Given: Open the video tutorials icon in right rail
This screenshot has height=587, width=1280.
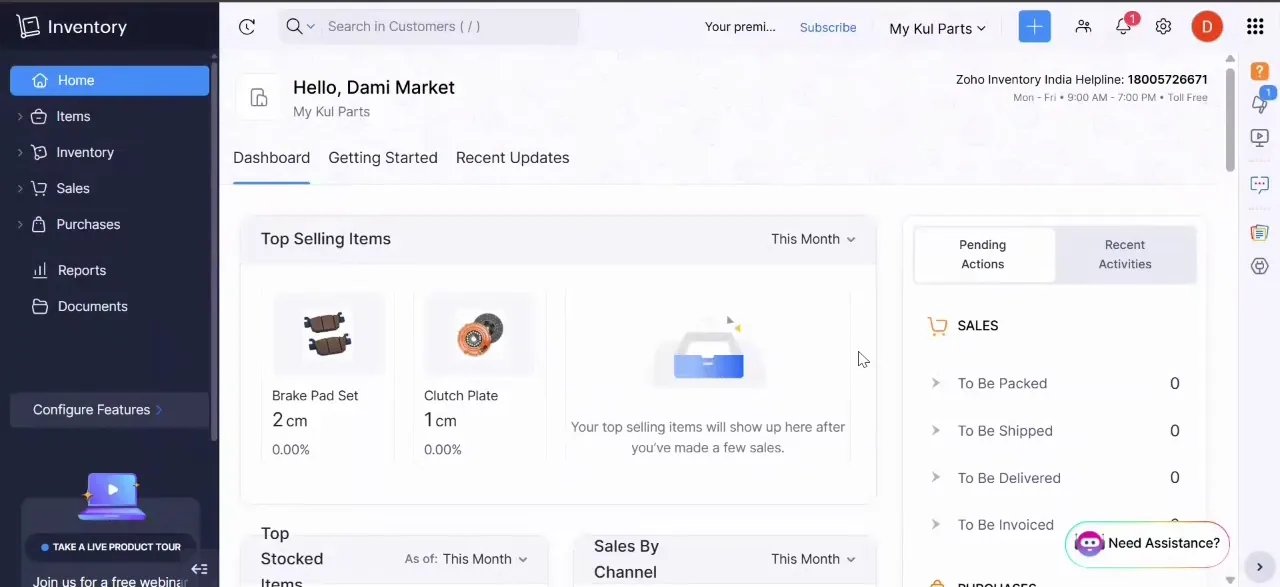Looking at the screenshot, I should [1260, 137].
